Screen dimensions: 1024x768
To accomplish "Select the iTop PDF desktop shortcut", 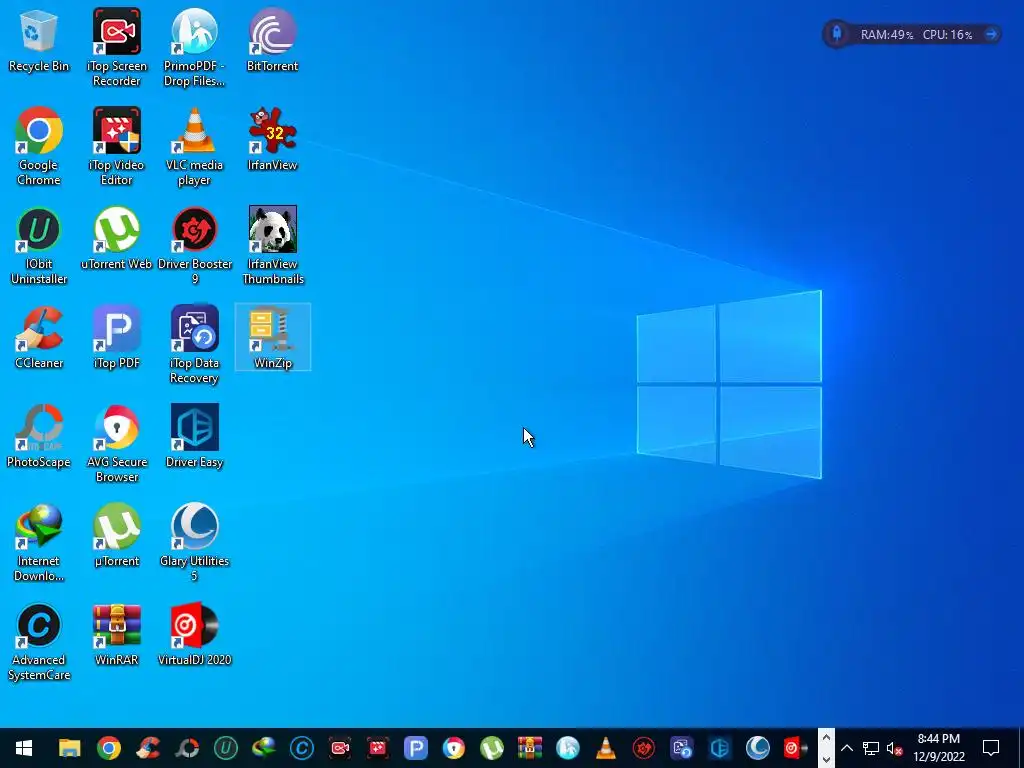I will [x=116, y=338].
